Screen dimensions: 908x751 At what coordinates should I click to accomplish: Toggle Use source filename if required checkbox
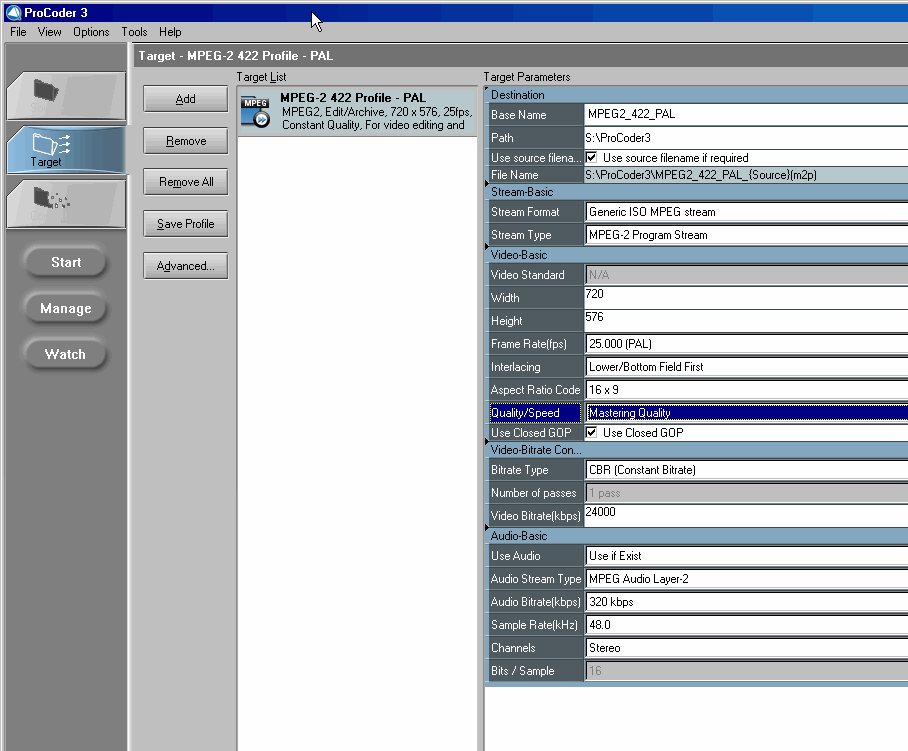click(591, 157)
